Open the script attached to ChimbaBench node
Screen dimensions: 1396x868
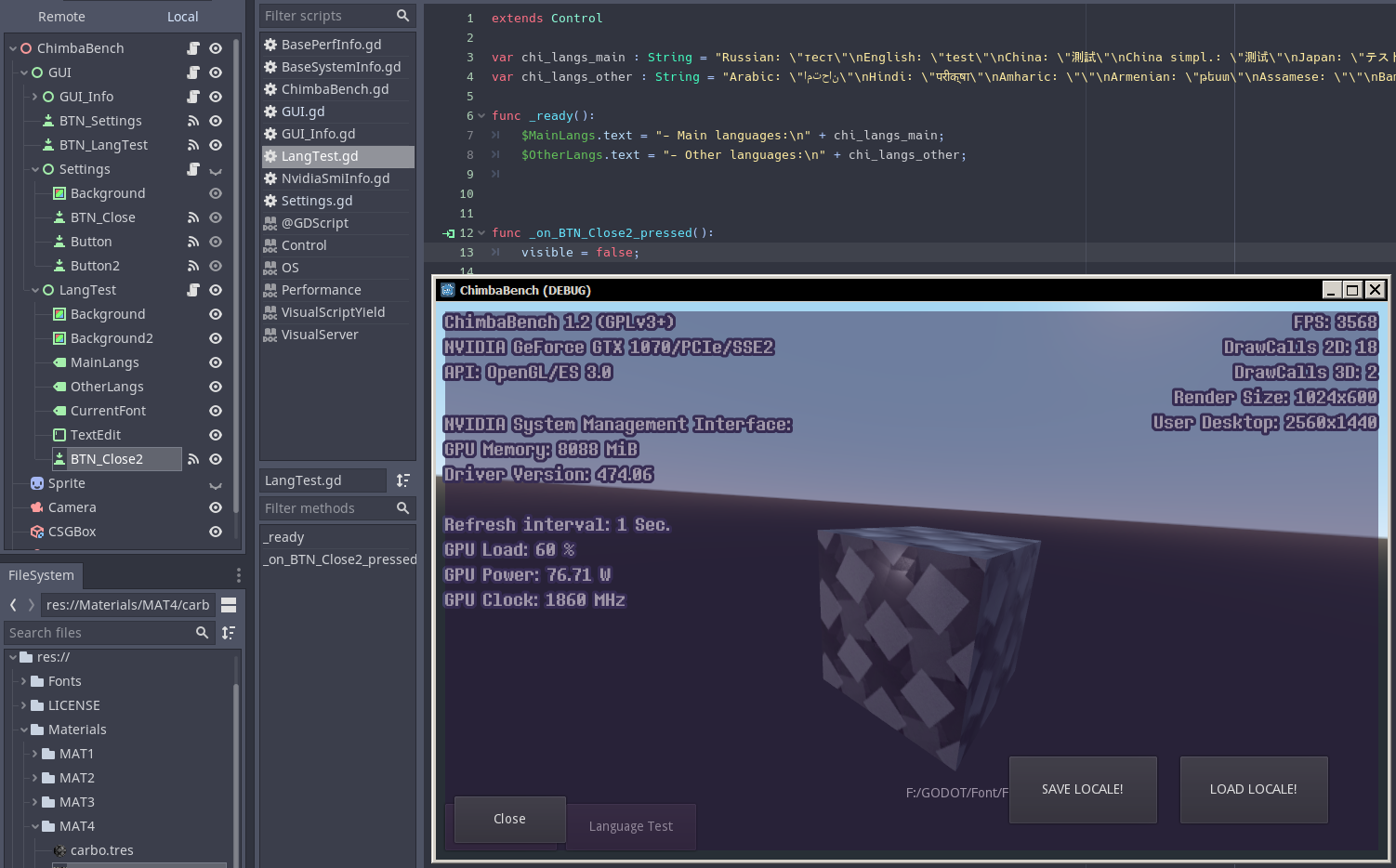193,48
